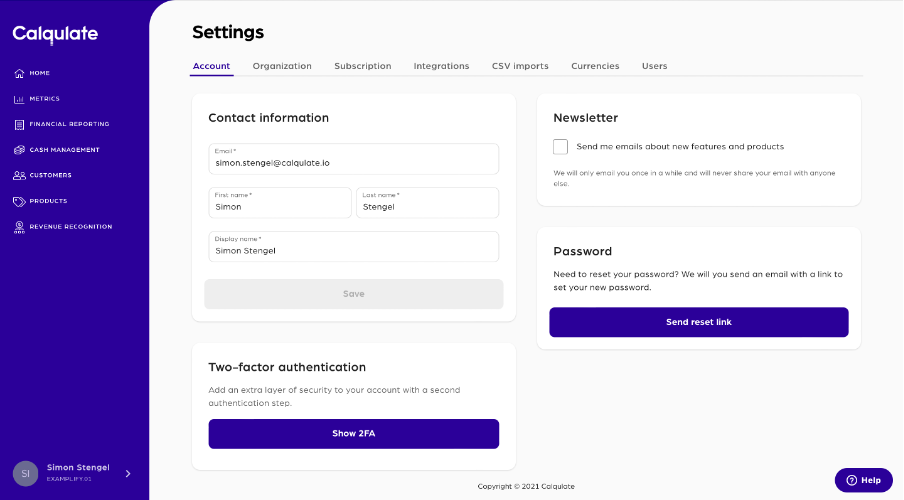This screenshot has height=500, width=904.
Task: Switch to the Organization tab
Action: pos(282,66)
